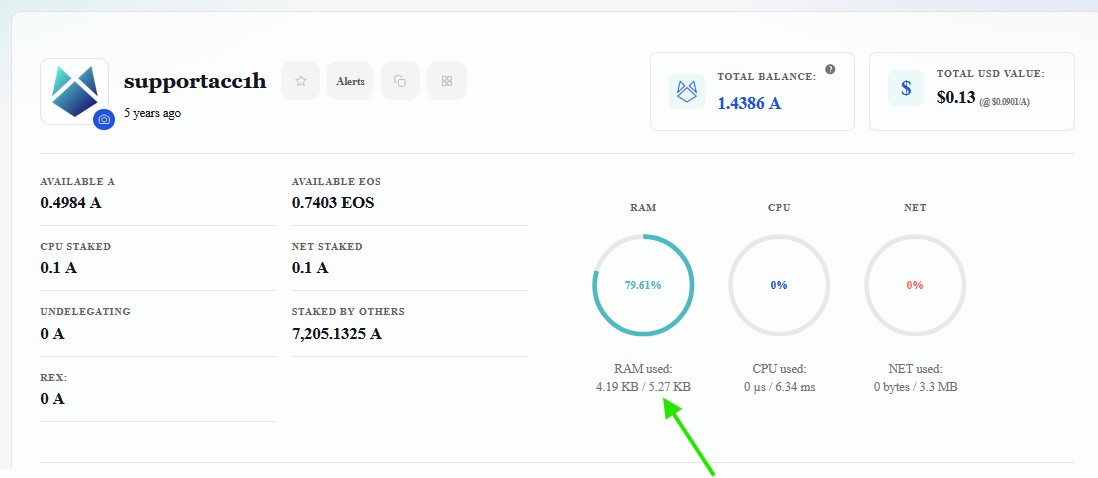This screenshot has width=1098, height=478.
Task: Open the Alerts button
Action: click(350, 80)
